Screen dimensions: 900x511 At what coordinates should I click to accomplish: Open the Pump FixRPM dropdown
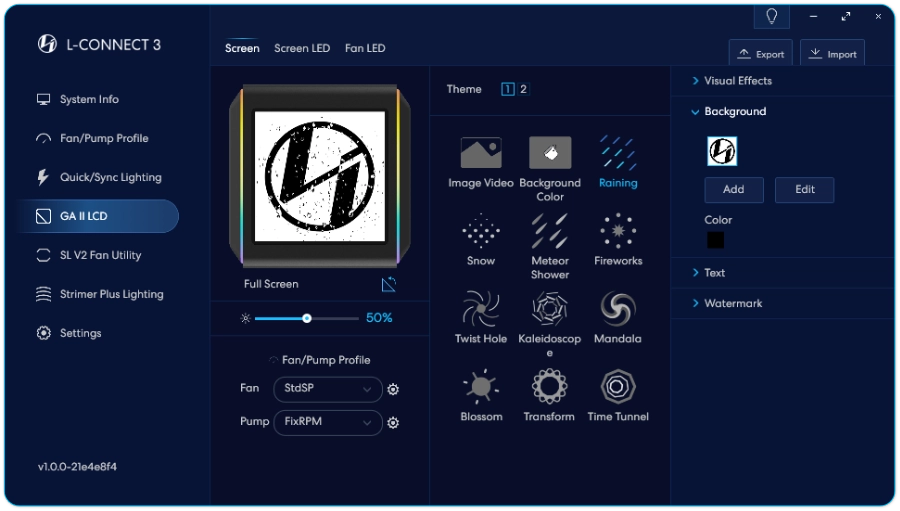pos(328,423)
